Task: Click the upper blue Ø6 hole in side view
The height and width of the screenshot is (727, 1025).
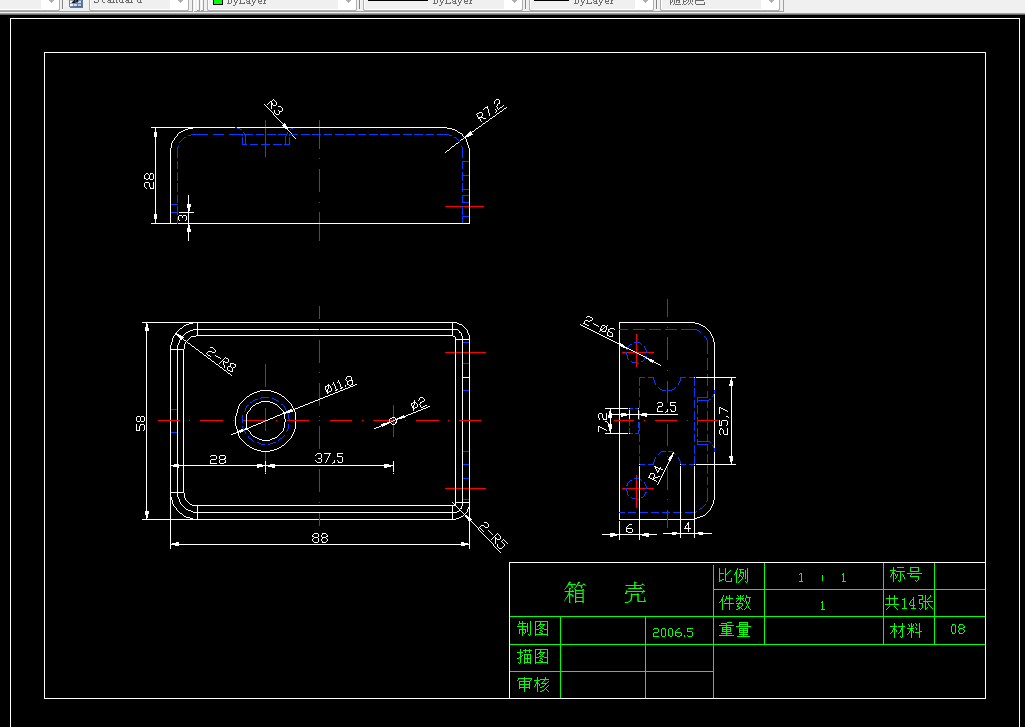Action: [x=637, y=352]
